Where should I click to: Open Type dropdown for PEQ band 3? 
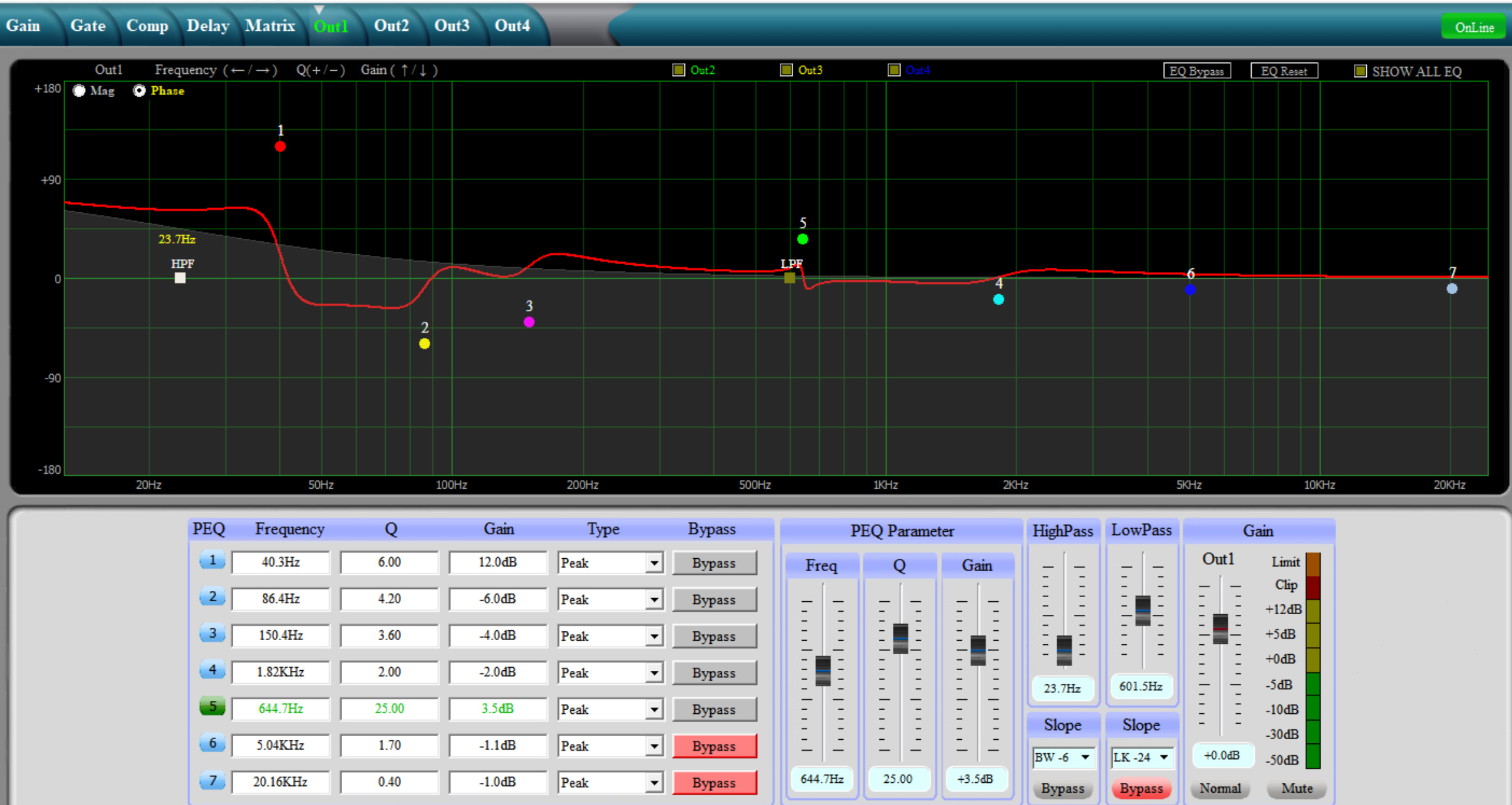[x=654, y=636]
